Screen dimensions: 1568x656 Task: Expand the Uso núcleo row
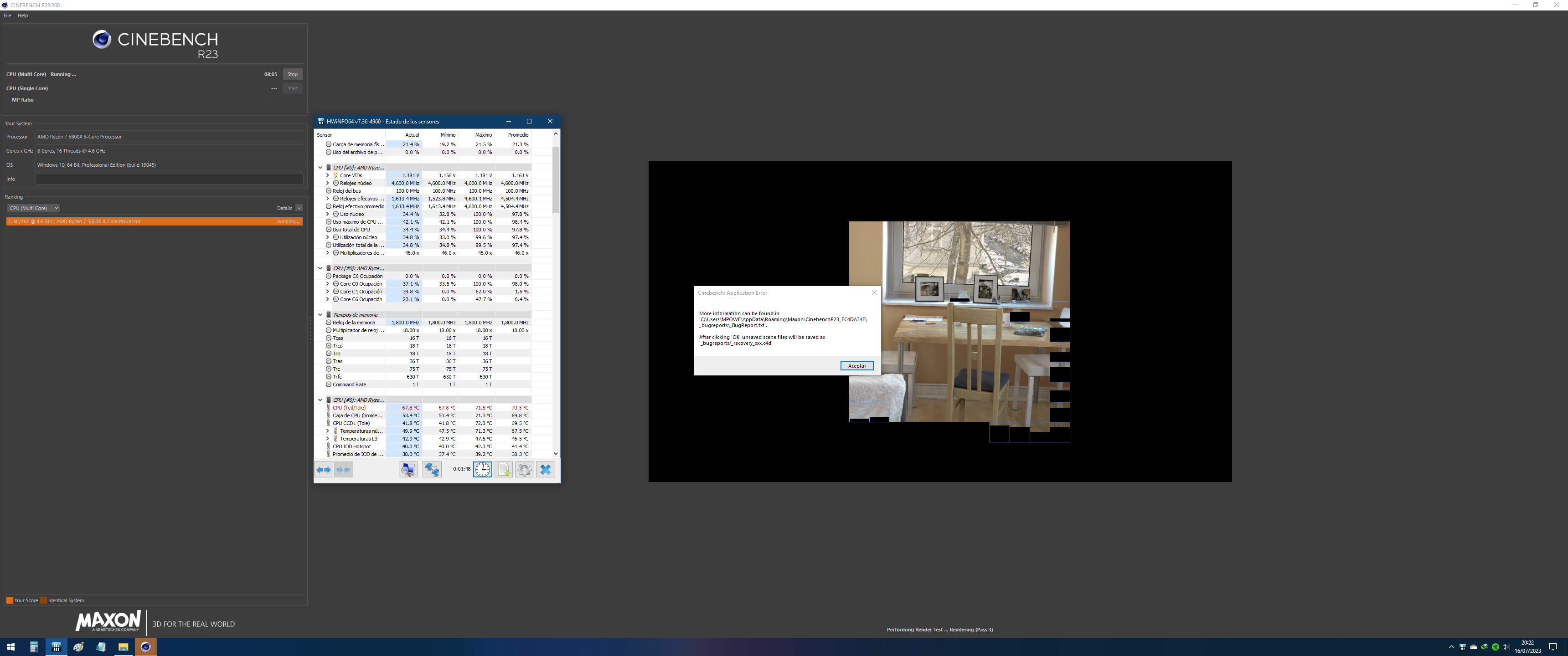327,214
